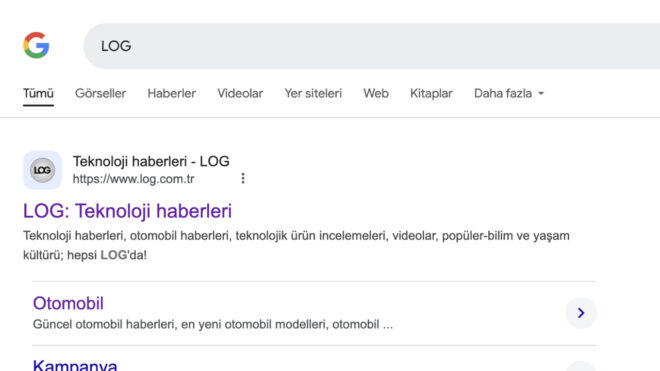Click the Güncel otomobil haberleri description text
660x371 pixels.
point(213,324)
